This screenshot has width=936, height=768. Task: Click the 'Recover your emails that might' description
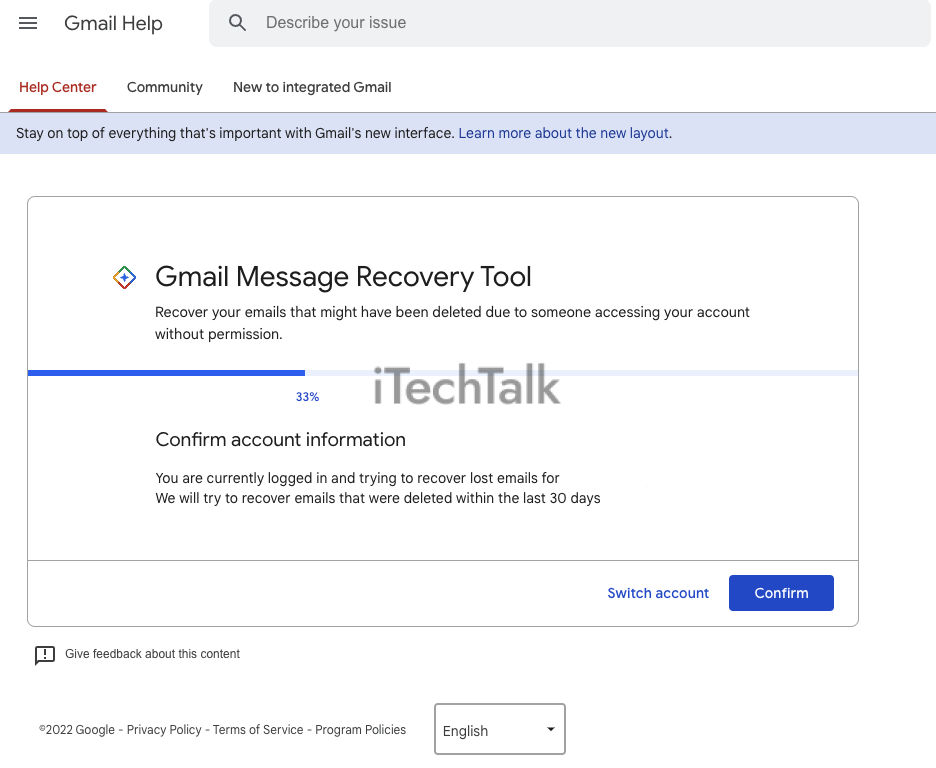(x=452, y=323)
